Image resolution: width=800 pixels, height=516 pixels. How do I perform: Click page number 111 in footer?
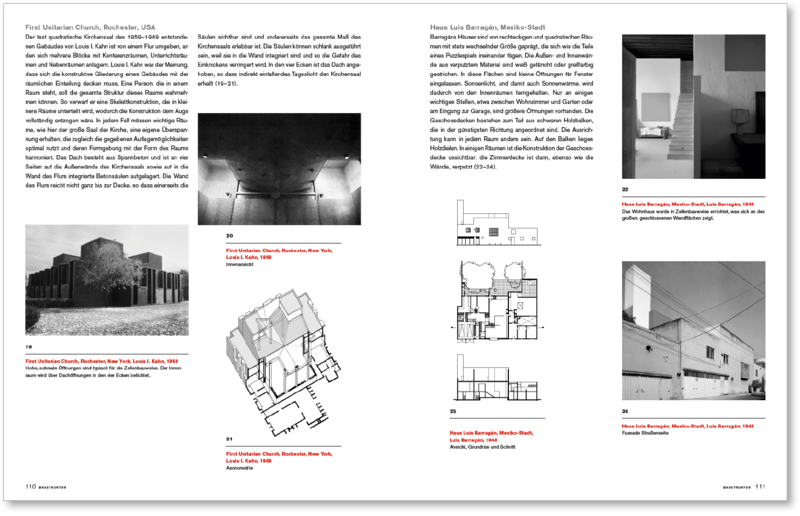[x=759, y=487]
